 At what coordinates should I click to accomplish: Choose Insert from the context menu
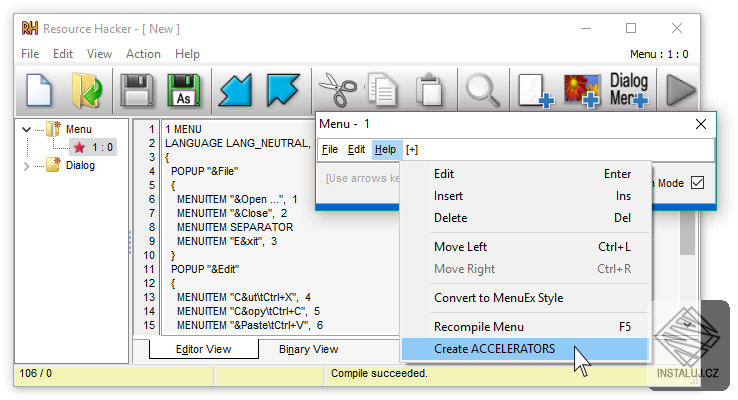coord(525,196)
